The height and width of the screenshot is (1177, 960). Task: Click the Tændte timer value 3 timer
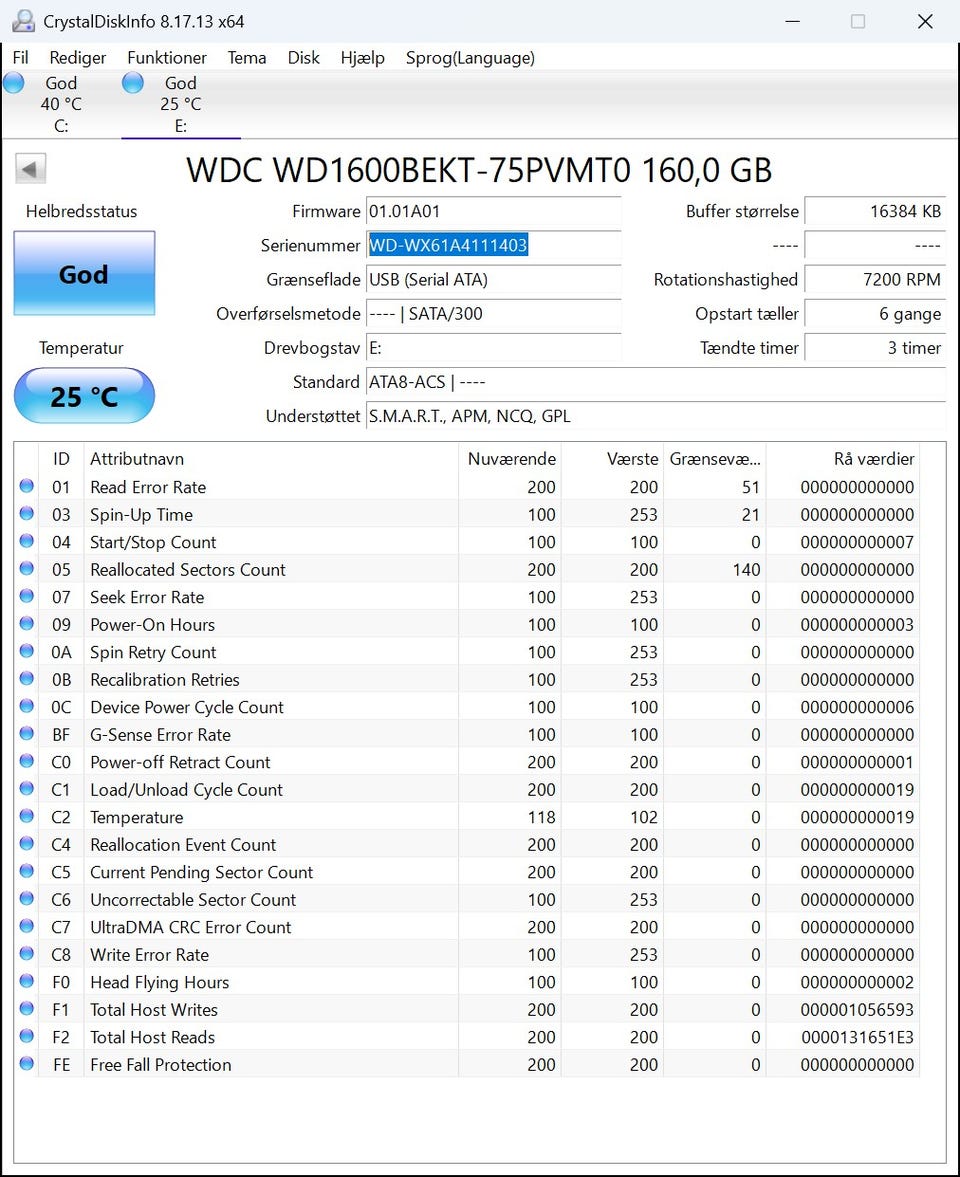[x=874, y=348]
